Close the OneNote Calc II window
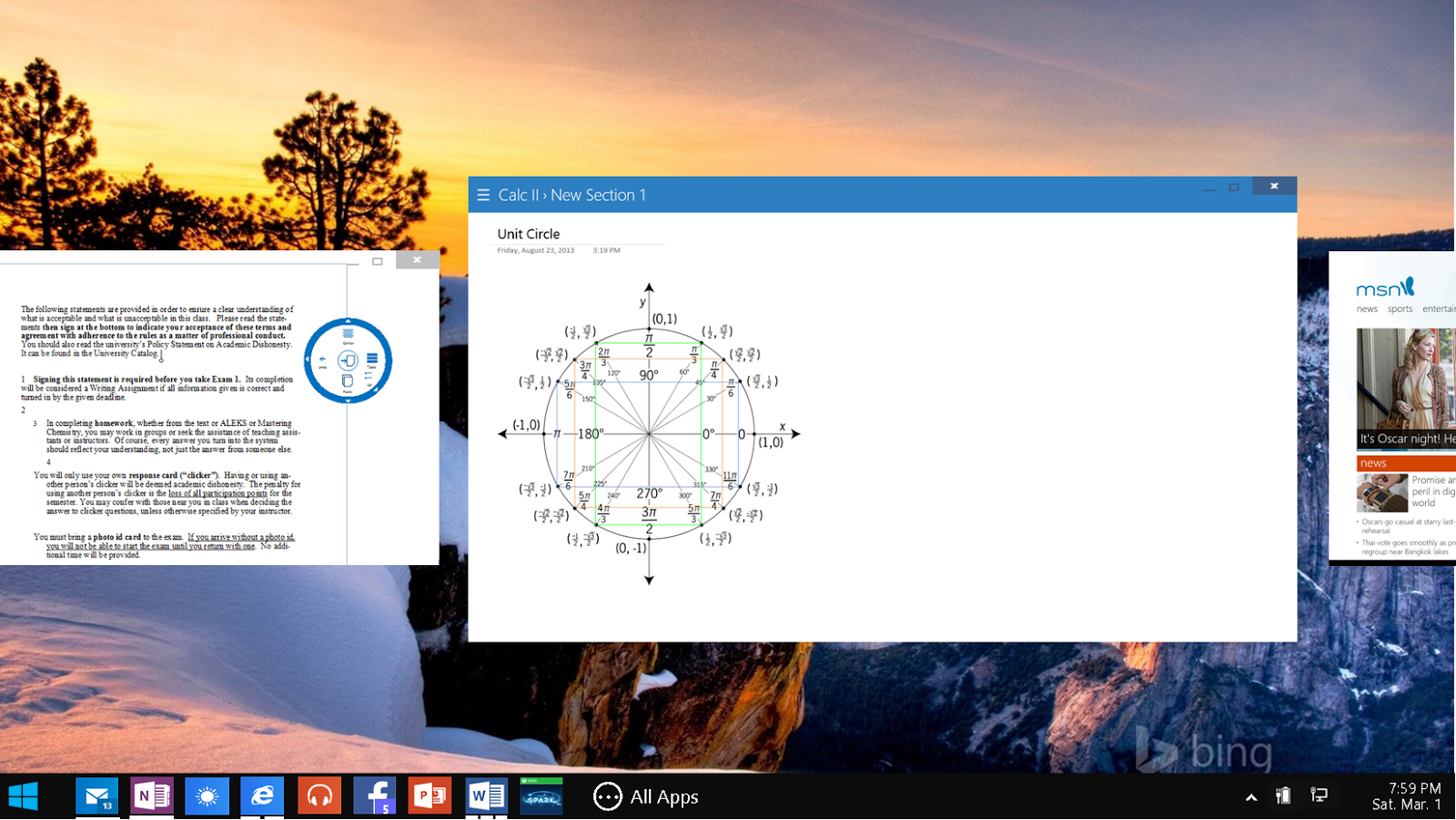This screenshot has width=1456, height=820. click(x=1274, y=186)
